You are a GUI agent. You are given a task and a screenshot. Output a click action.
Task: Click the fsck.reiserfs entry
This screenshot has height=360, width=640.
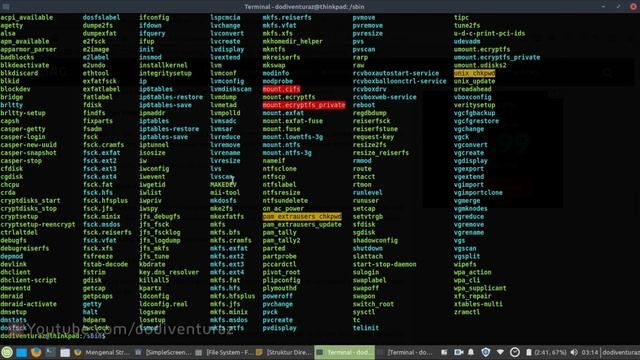pyautogui.click(x=107, y=232)
